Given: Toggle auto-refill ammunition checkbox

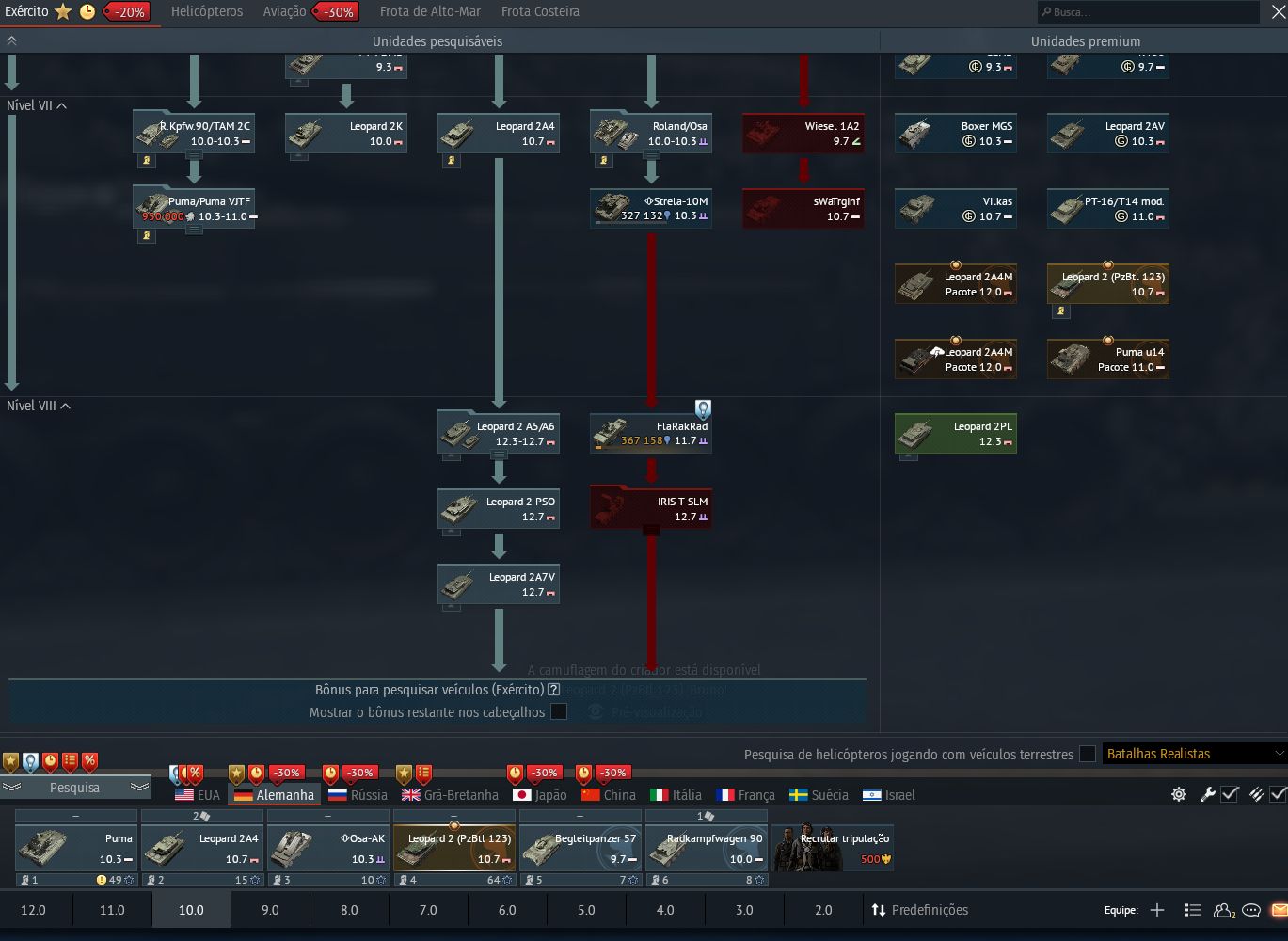Looking at the screenshot, I should 1278,794.
